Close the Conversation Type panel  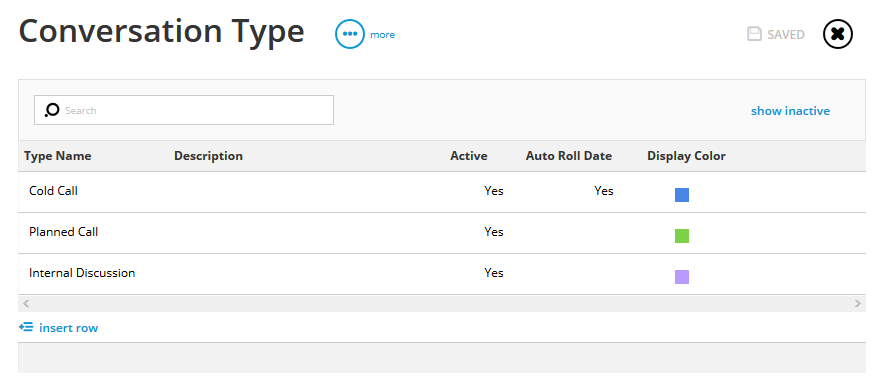[x=837, y=34]
